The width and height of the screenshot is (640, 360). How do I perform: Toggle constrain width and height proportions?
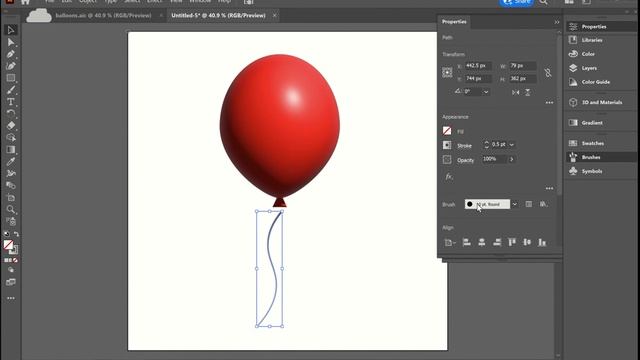point(548,73)
